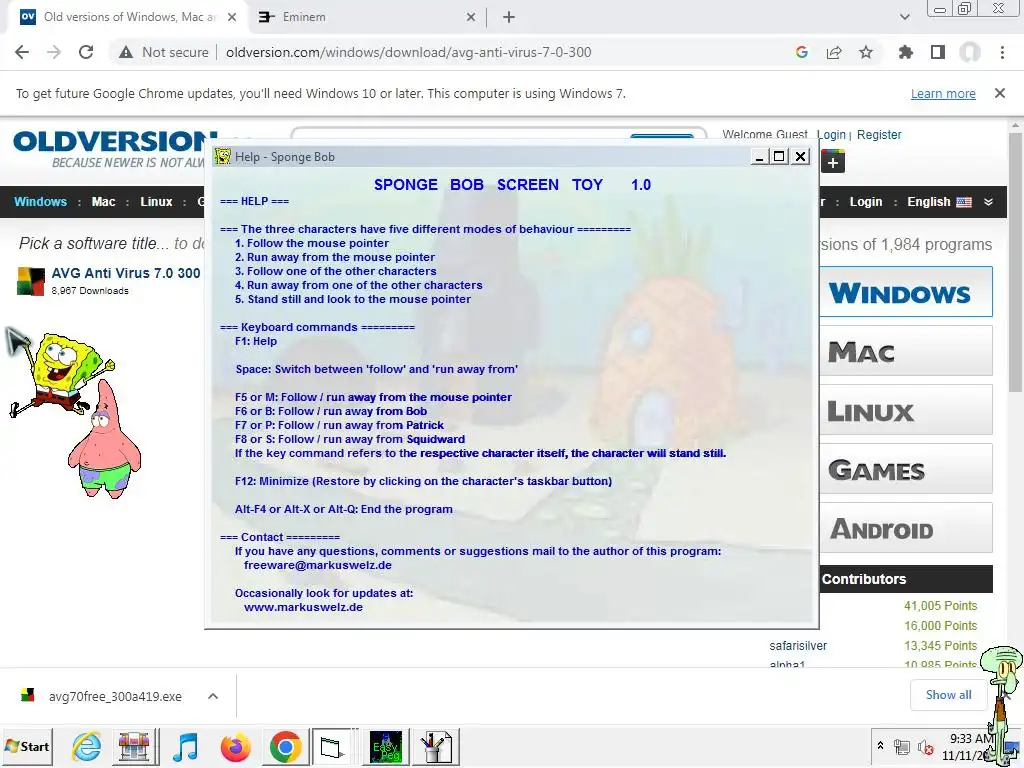Switch to the Eminem tab

pos(366,17)
